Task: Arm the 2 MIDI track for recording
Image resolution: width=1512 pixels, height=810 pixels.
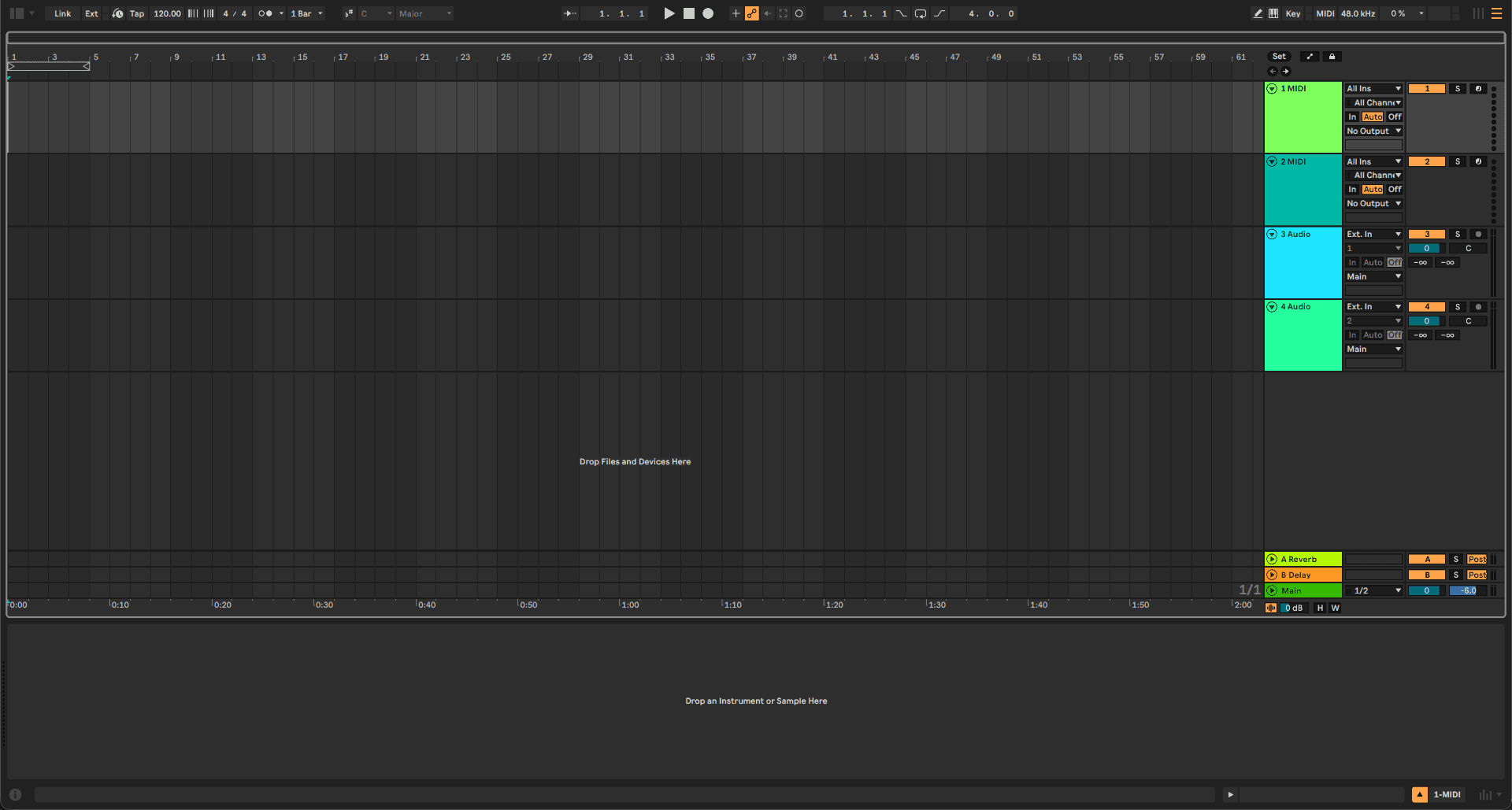Action: pyautogui.click(x=1478, y=161)
